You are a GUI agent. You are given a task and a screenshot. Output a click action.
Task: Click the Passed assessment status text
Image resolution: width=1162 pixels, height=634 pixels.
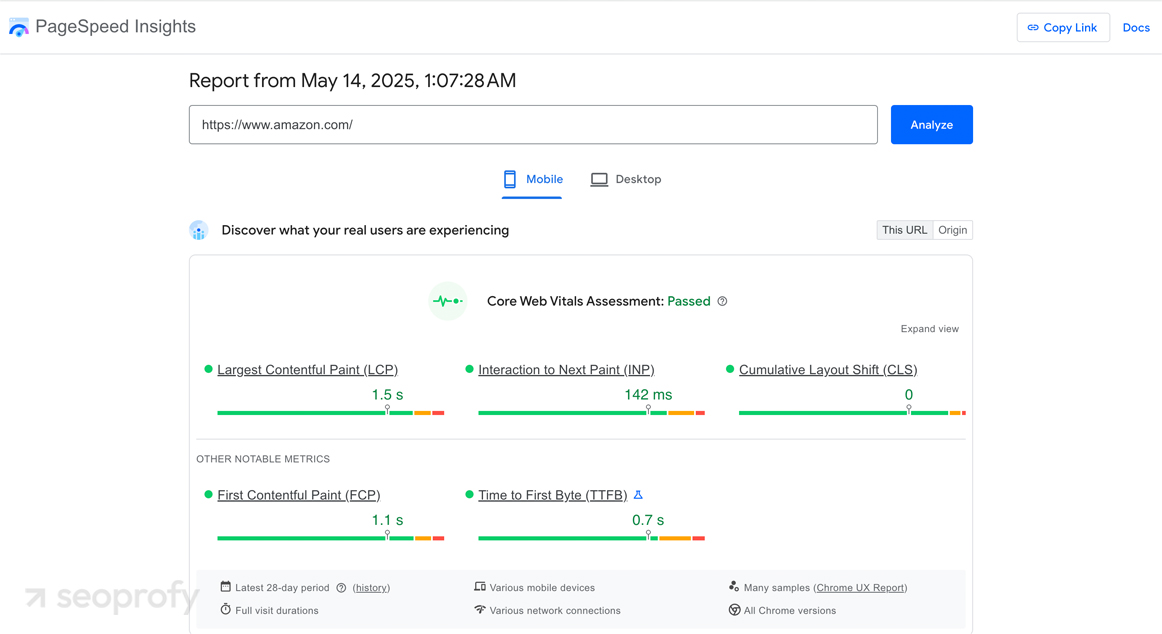pos(688,301)
